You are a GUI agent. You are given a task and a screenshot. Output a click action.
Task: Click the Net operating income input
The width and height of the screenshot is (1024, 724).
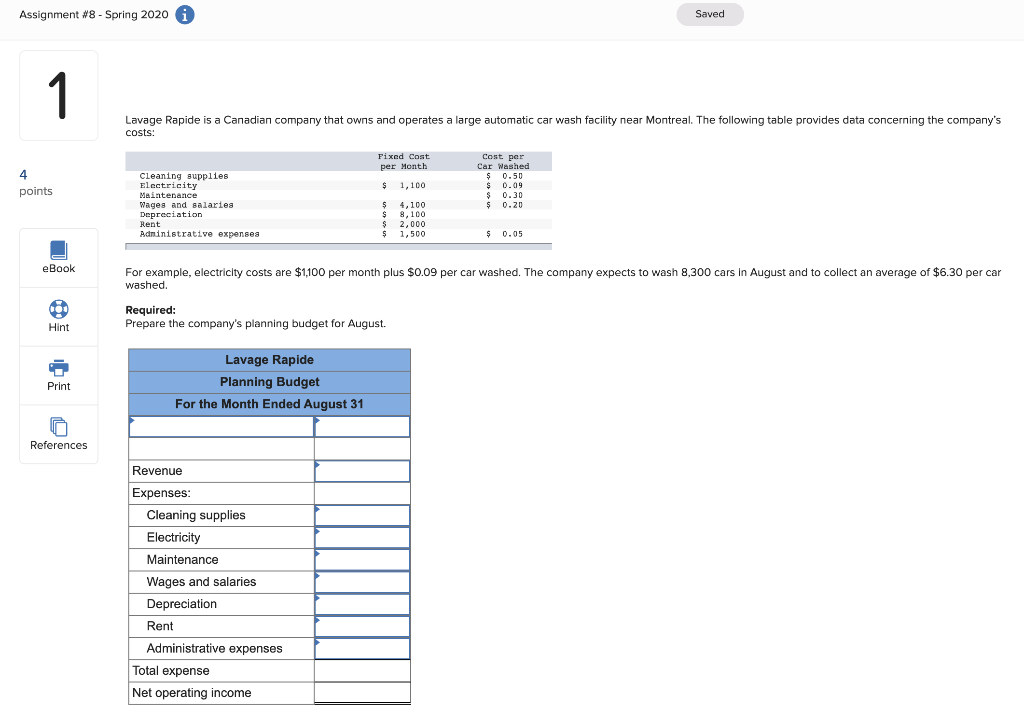pos(362,692)
